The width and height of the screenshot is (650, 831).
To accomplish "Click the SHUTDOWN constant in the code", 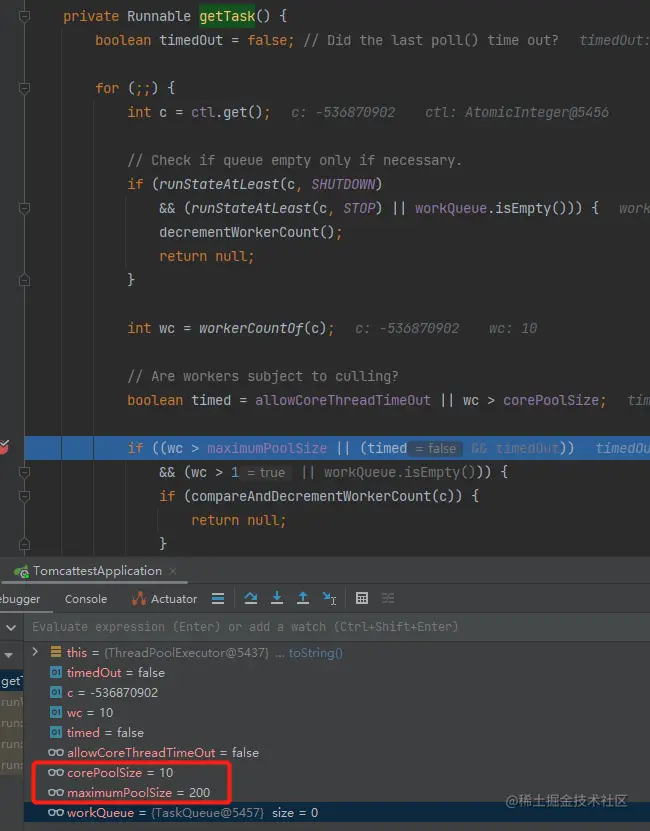I will coord(342,184).
